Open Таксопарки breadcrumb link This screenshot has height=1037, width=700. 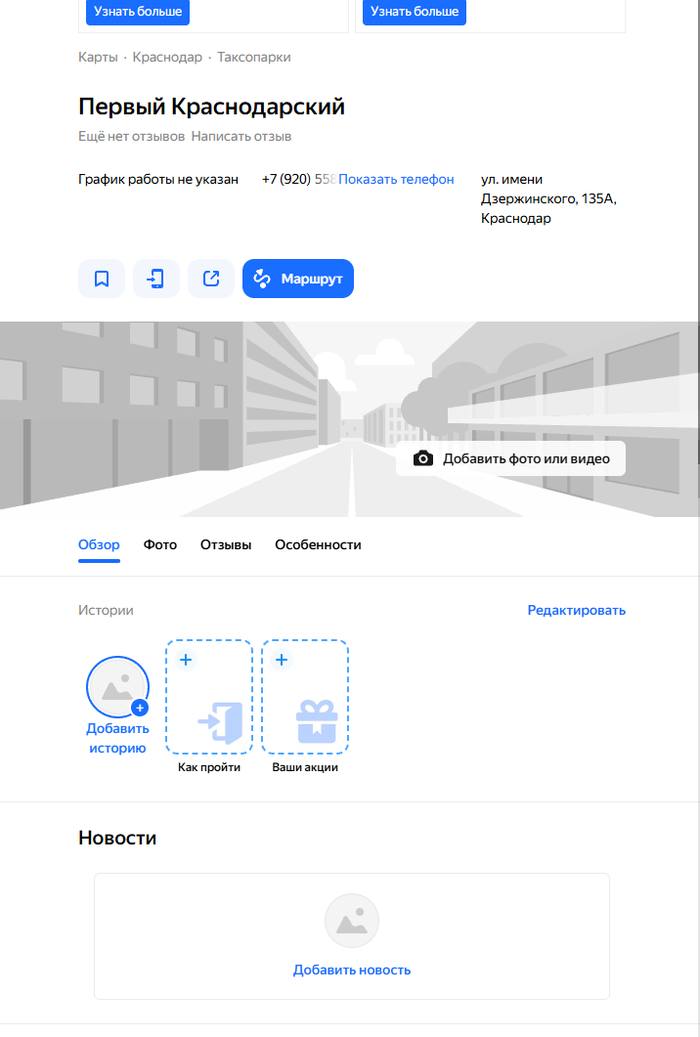coord(254,57)
